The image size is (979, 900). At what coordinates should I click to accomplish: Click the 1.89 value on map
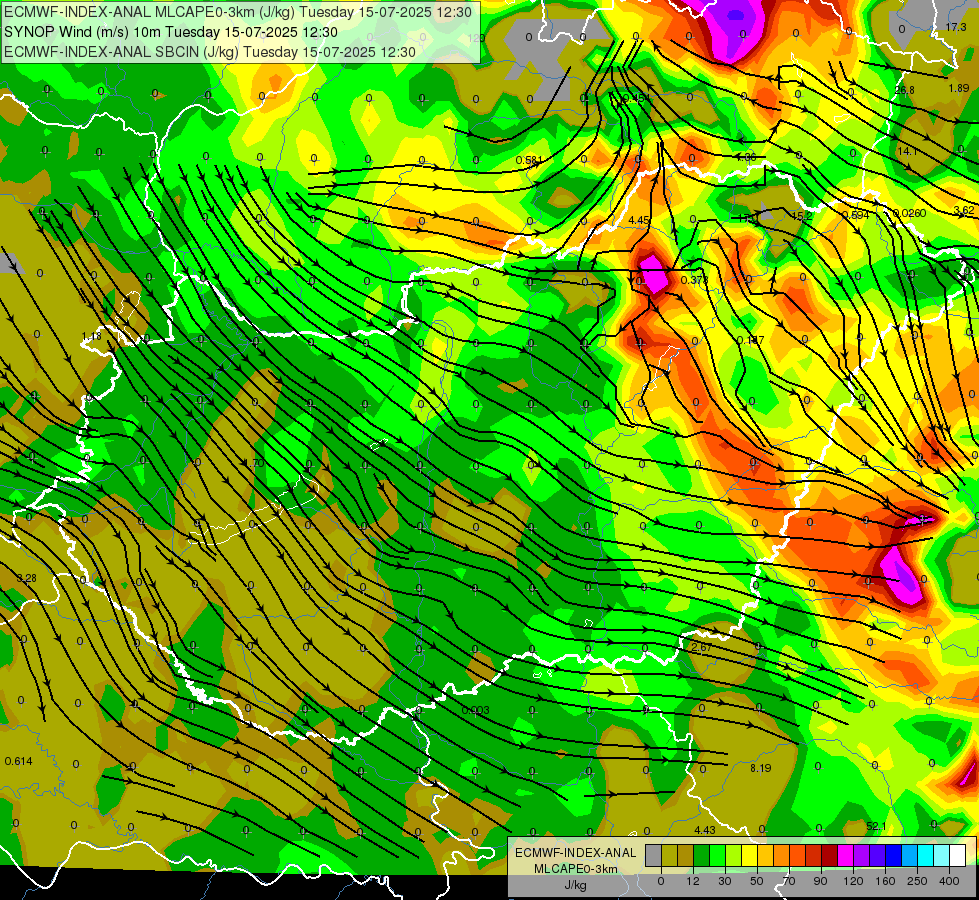pos(959,88)
